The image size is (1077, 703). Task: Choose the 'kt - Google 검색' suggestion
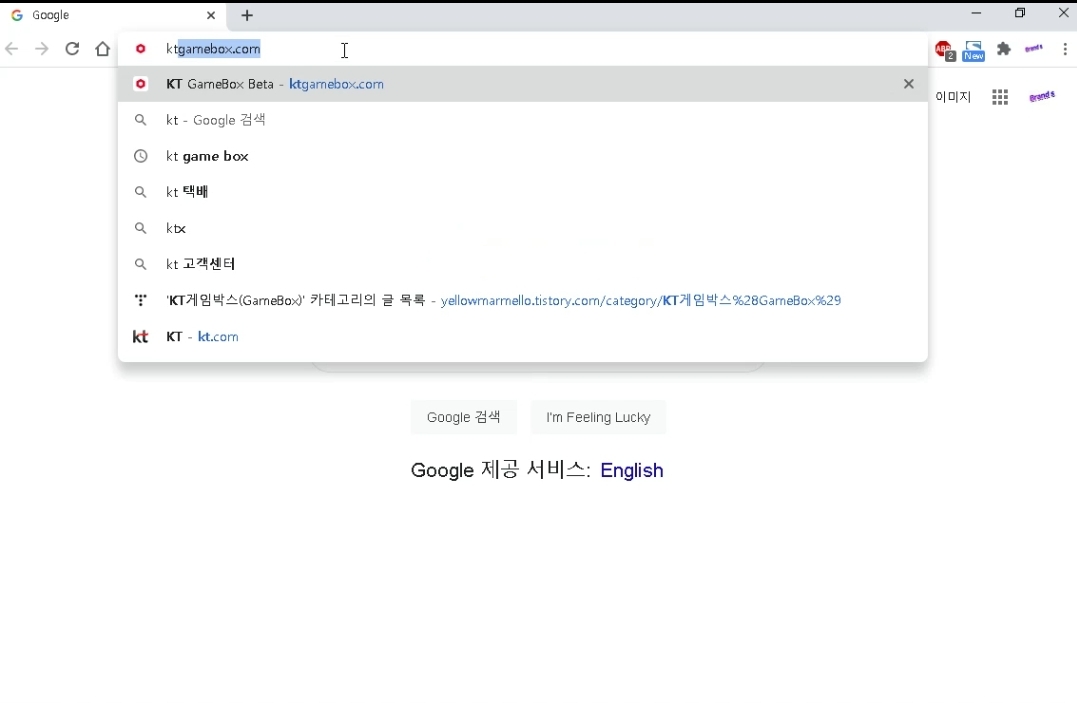click(523, 120)
